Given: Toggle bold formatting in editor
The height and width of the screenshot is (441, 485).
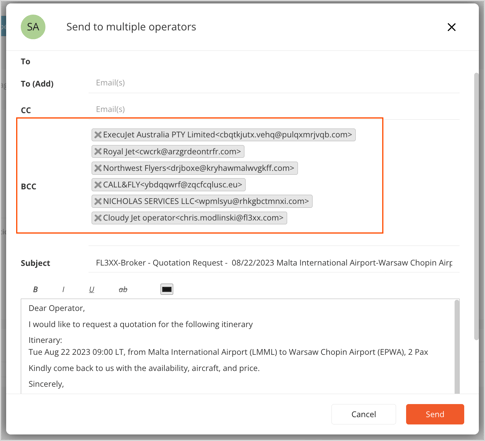Looking at the screenshot, I should 35,289.
